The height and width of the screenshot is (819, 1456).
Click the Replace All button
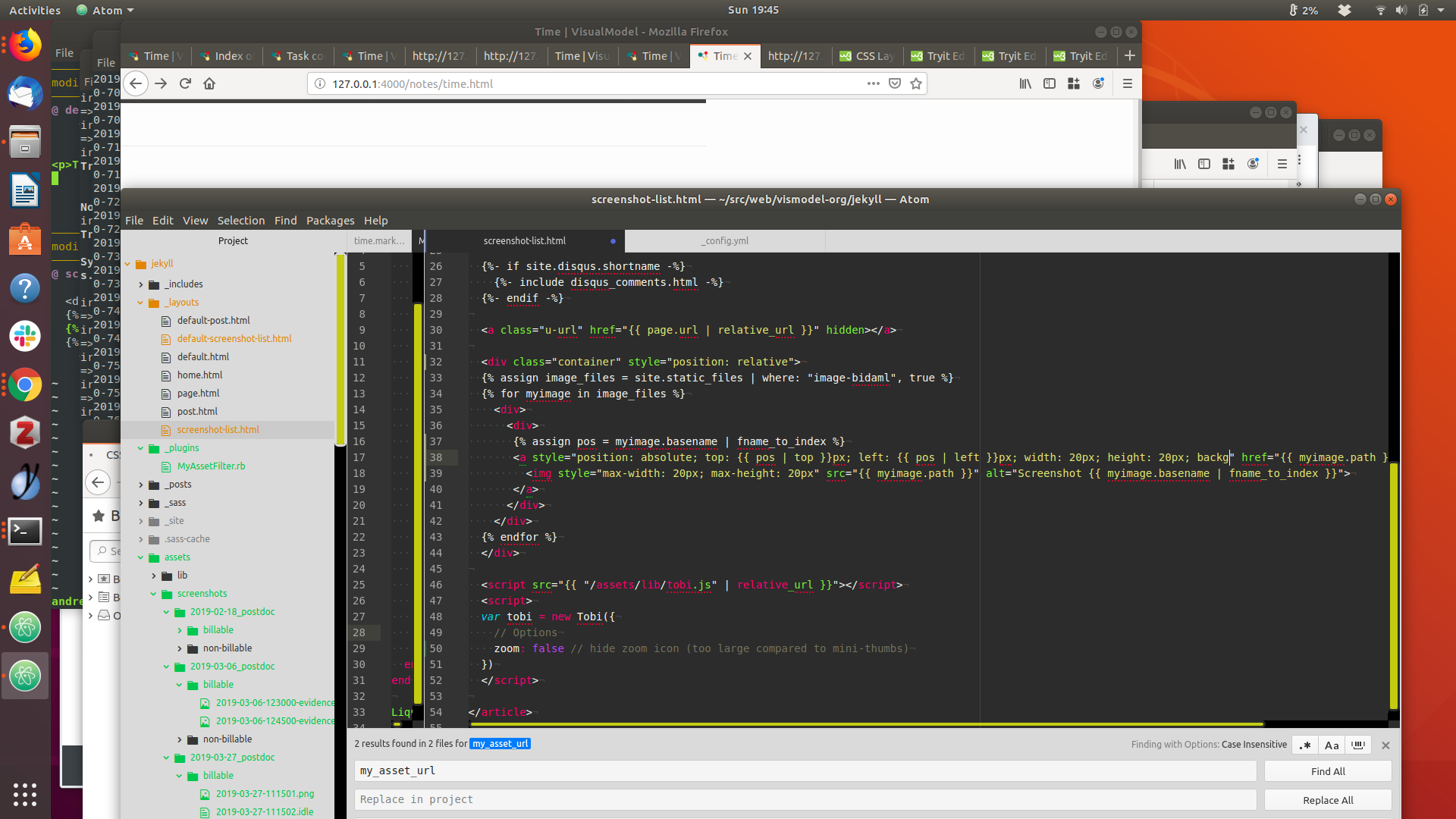tap(1327, 800)
